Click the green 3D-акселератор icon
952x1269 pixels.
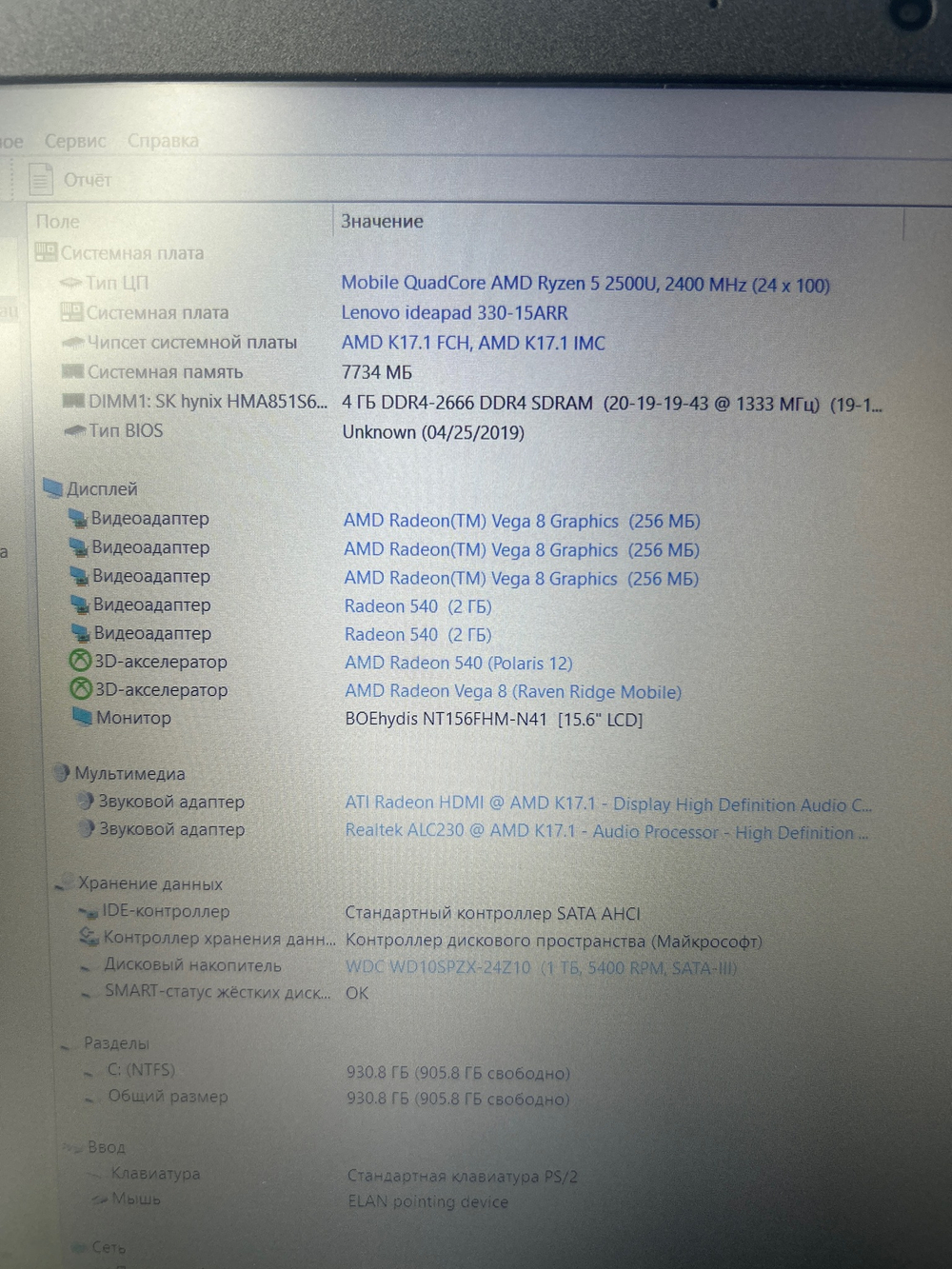[78, 661]
